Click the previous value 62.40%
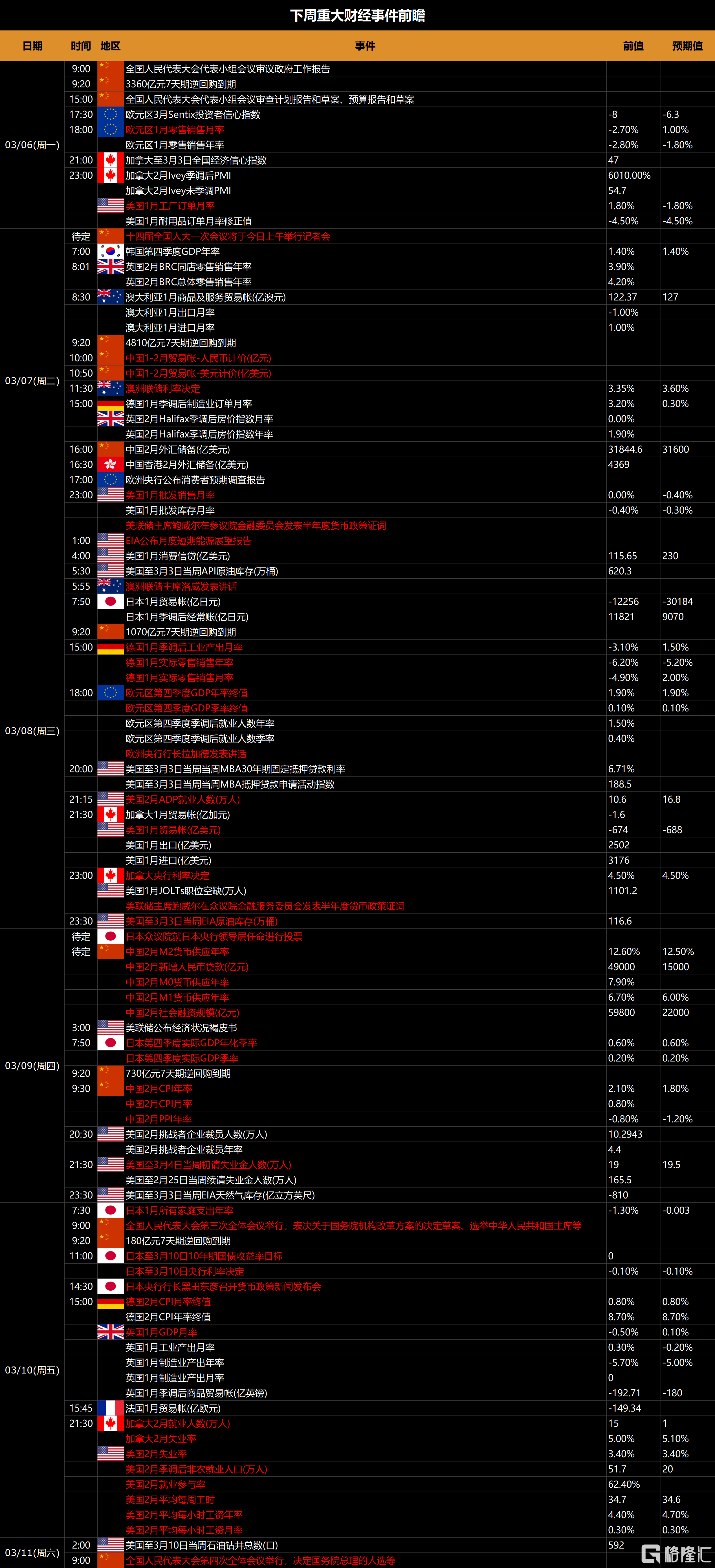 [x=624, y=1484]
